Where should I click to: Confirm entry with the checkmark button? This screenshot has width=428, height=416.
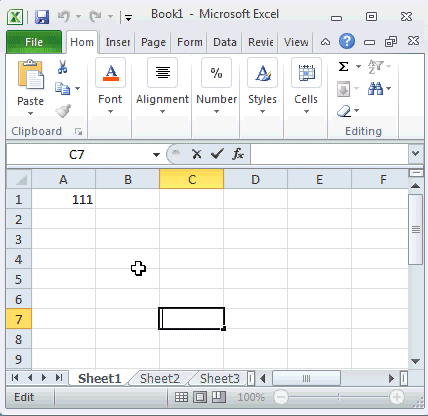pos(217,154)
